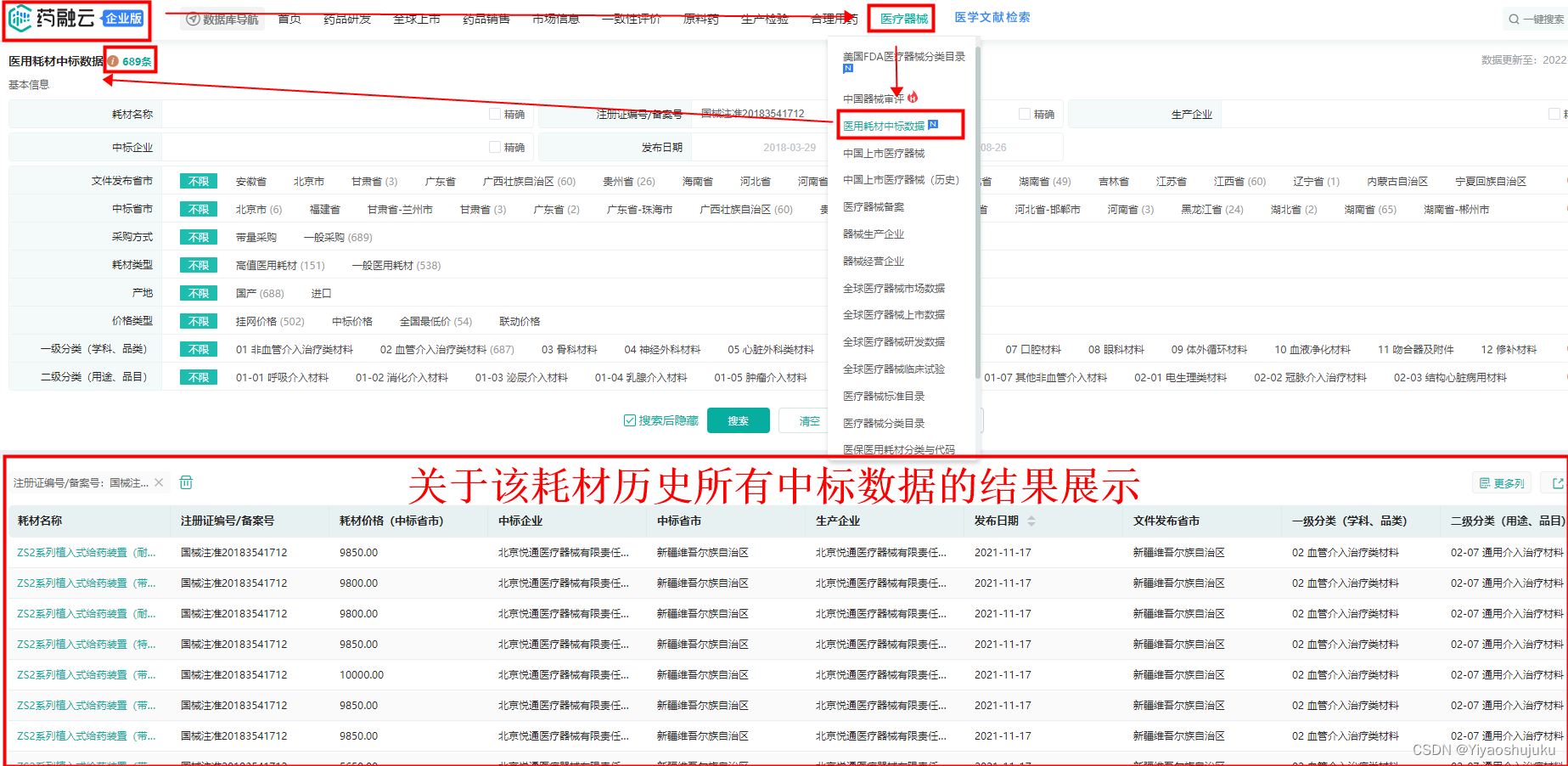Select 医疗器械标准目录 from the menu
Viewport: 1568px width, 766px height.
pyautogui.click(x=884, y=397)
